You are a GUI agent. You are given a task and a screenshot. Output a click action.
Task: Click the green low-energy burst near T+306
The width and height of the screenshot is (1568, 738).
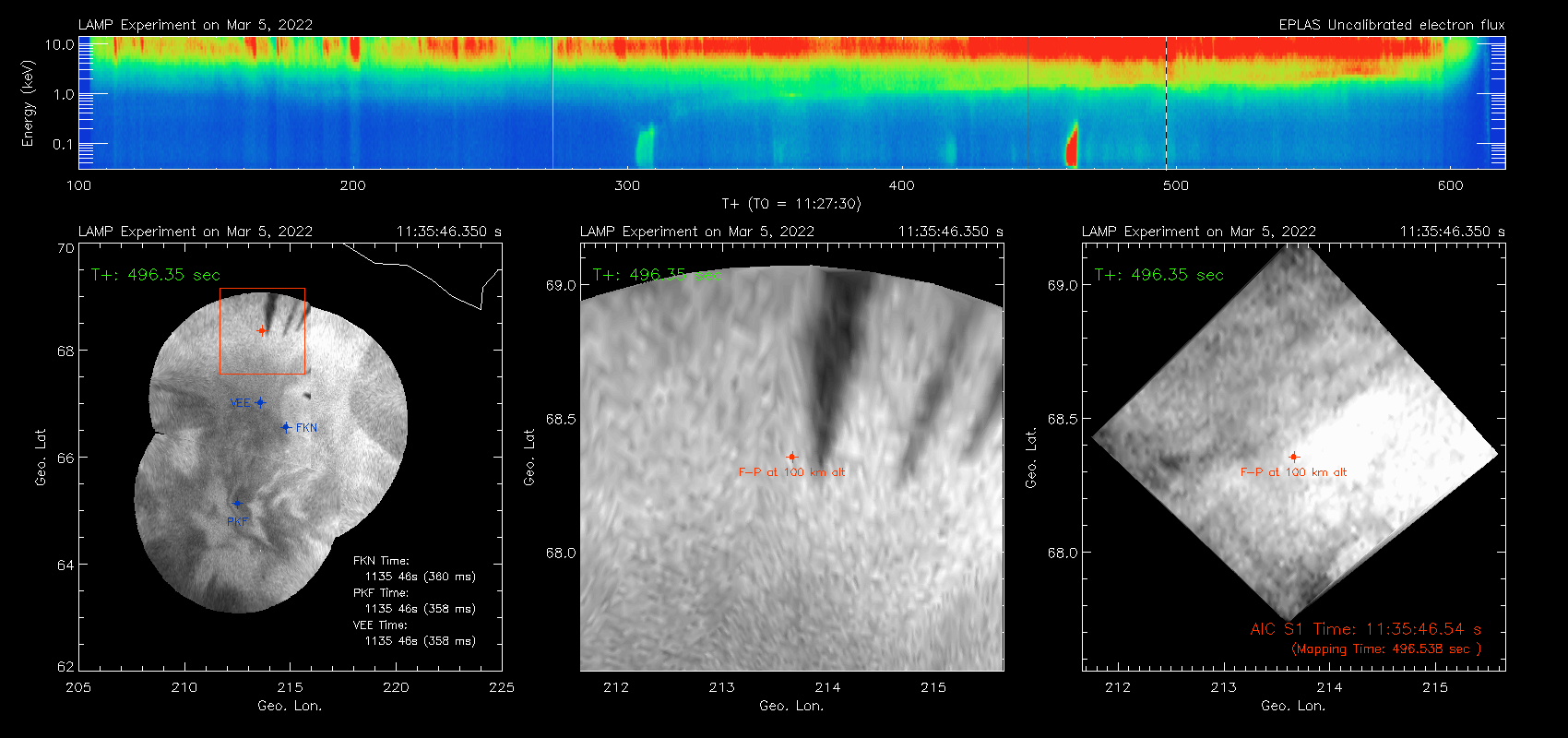pos(645,146)
